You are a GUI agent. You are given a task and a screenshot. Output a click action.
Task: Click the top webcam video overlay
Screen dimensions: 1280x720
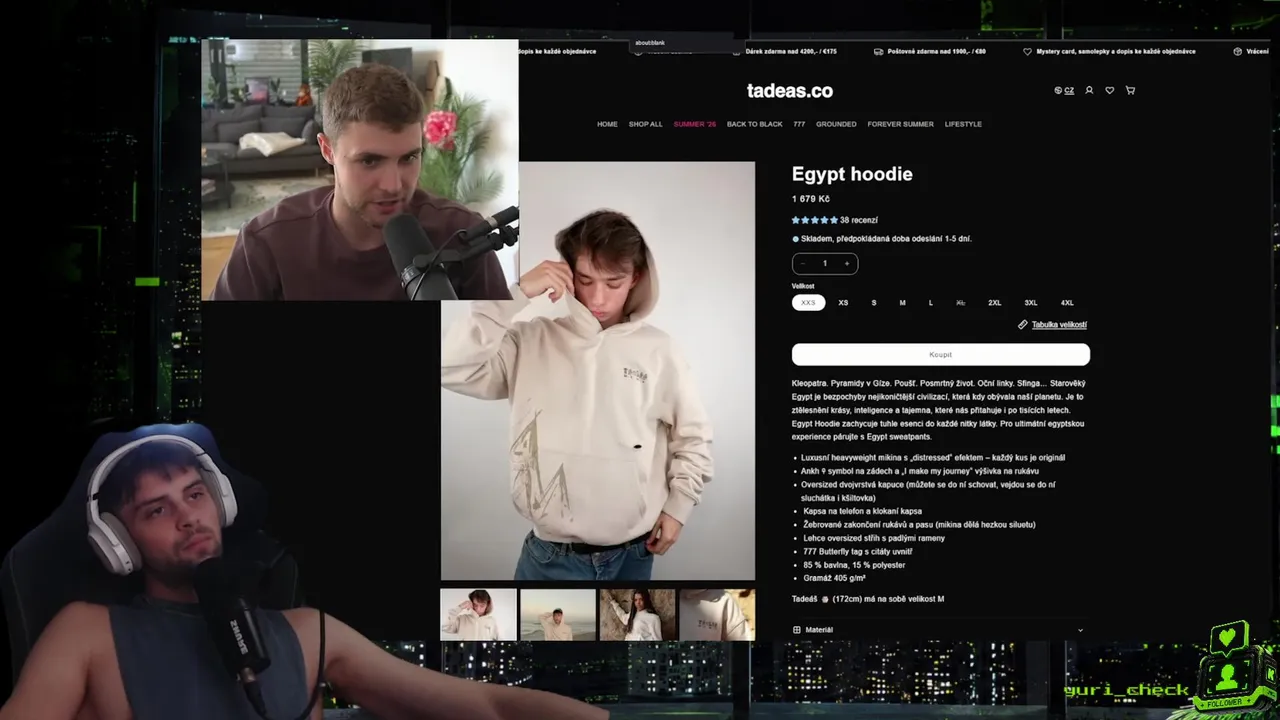click(360, 170)
